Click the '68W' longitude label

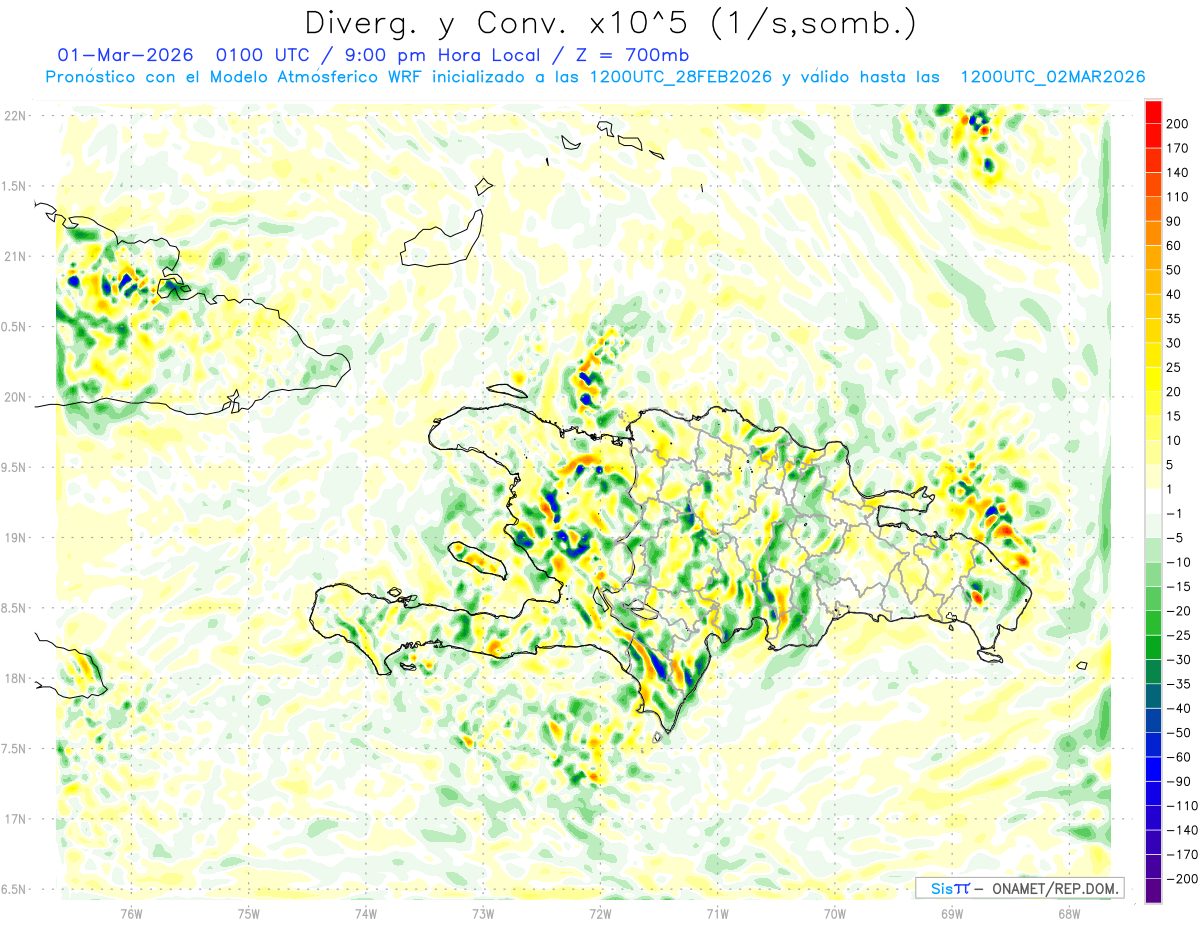[1069, 912]
